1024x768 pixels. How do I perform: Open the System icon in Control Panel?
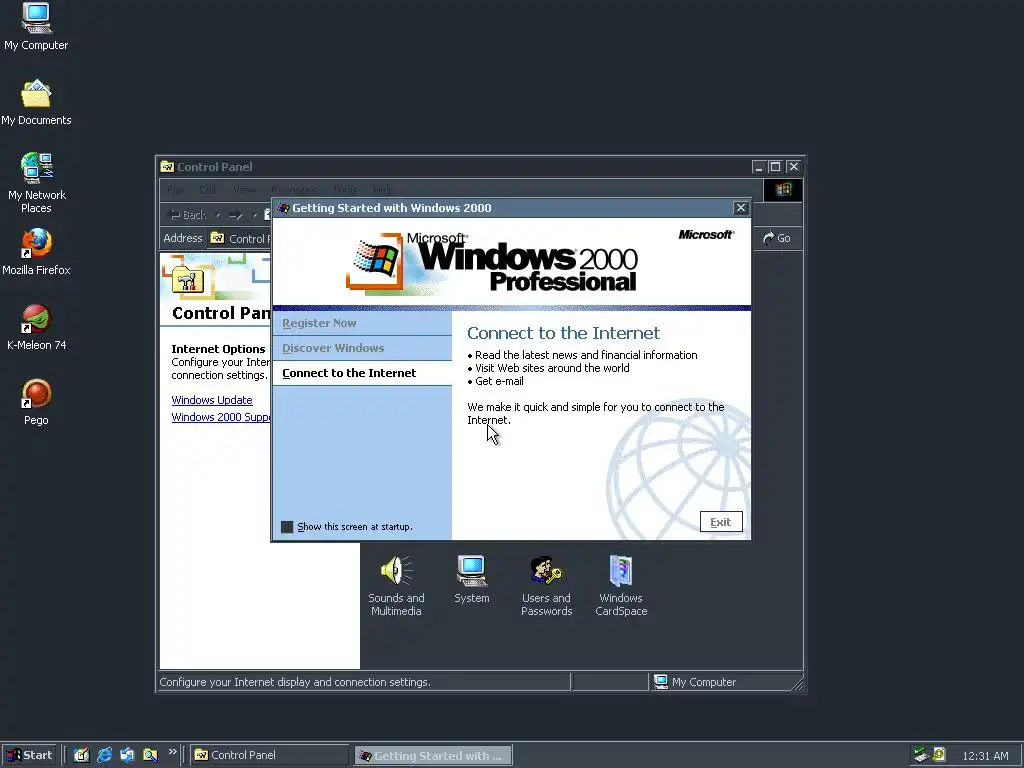click(x=472, y=579)
